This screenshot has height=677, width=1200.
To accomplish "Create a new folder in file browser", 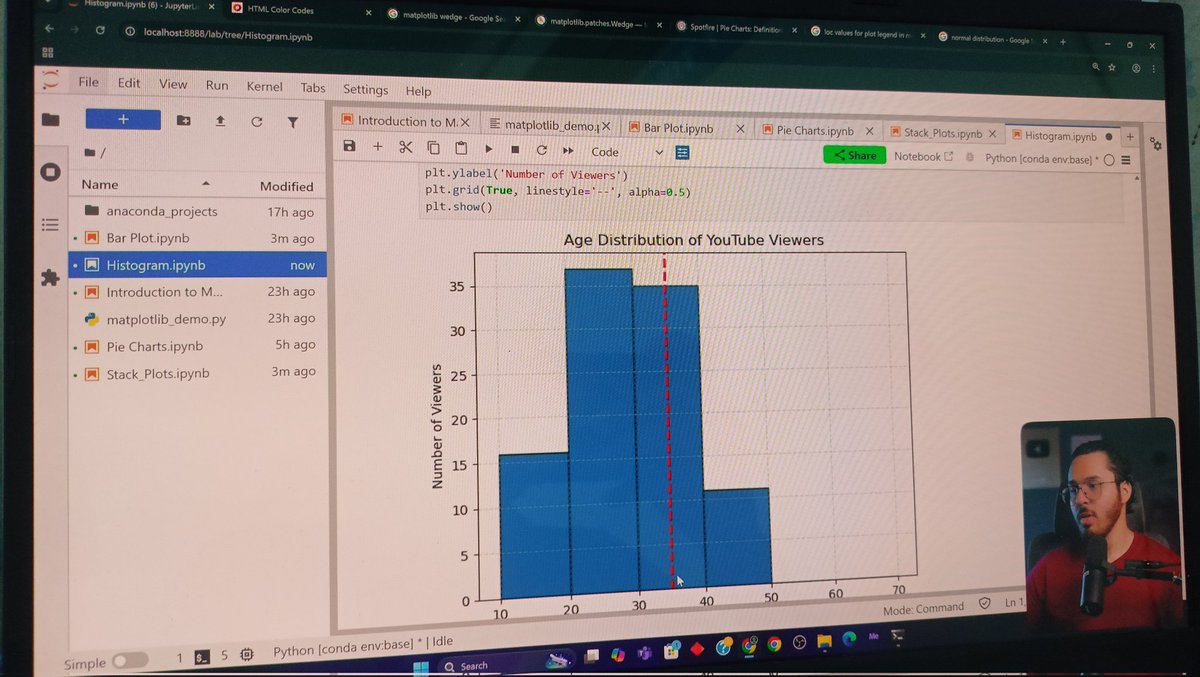I will [184, 120].
